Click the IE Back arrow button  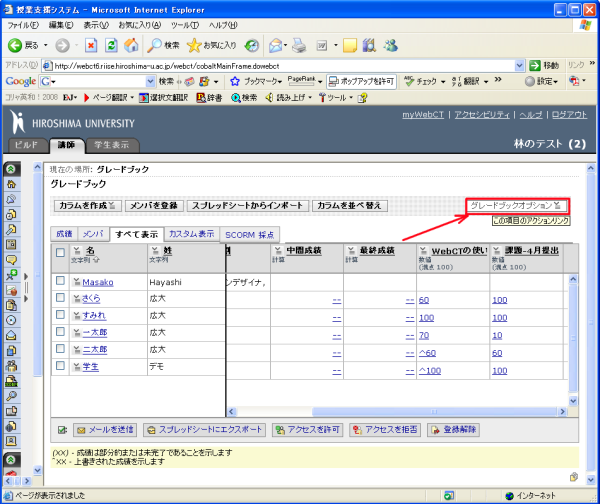[15, 46]
